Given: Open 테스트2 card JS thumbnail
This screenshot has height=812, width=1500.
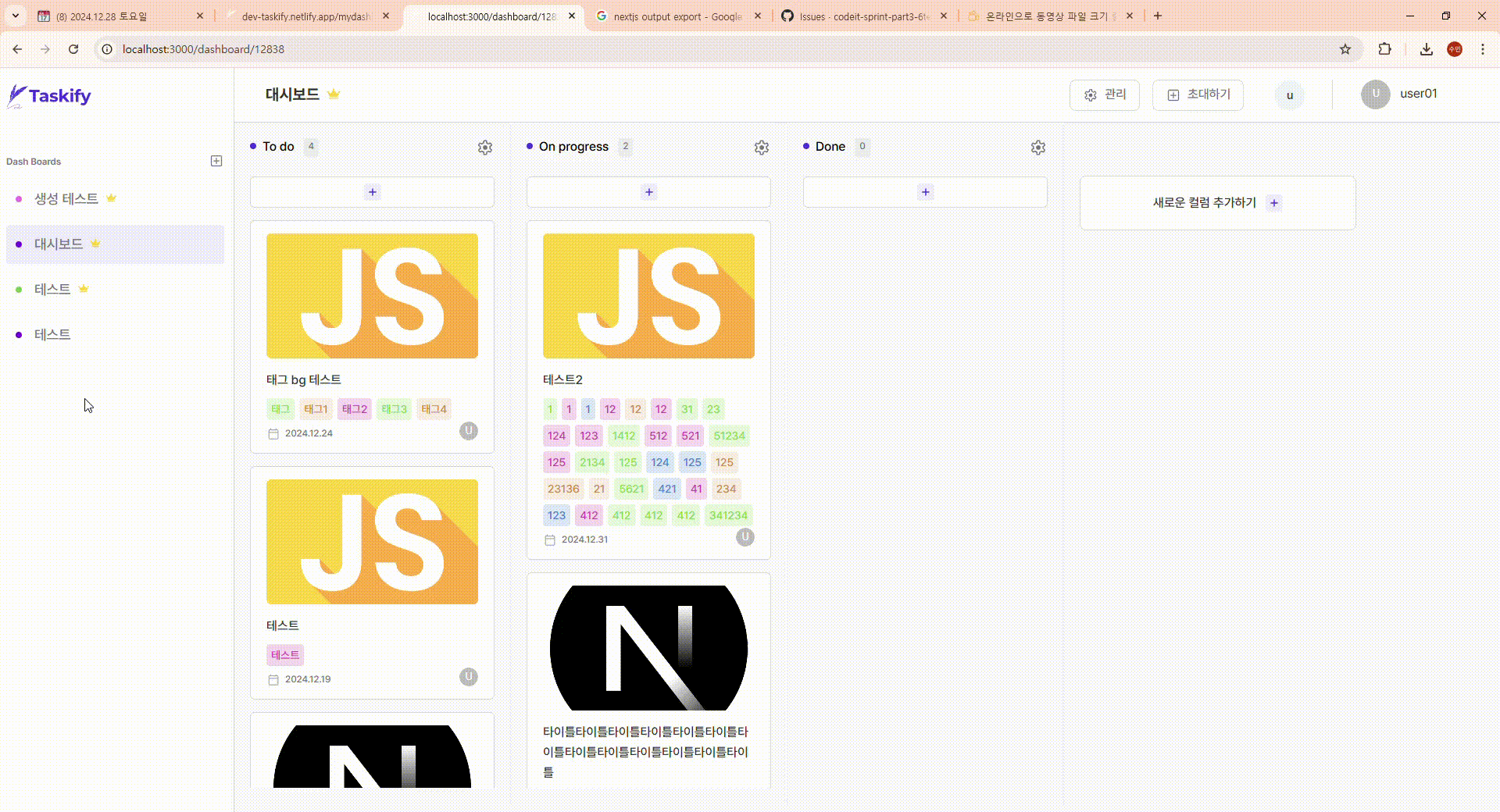Looking at the screenshot, I should pos(648,296).
